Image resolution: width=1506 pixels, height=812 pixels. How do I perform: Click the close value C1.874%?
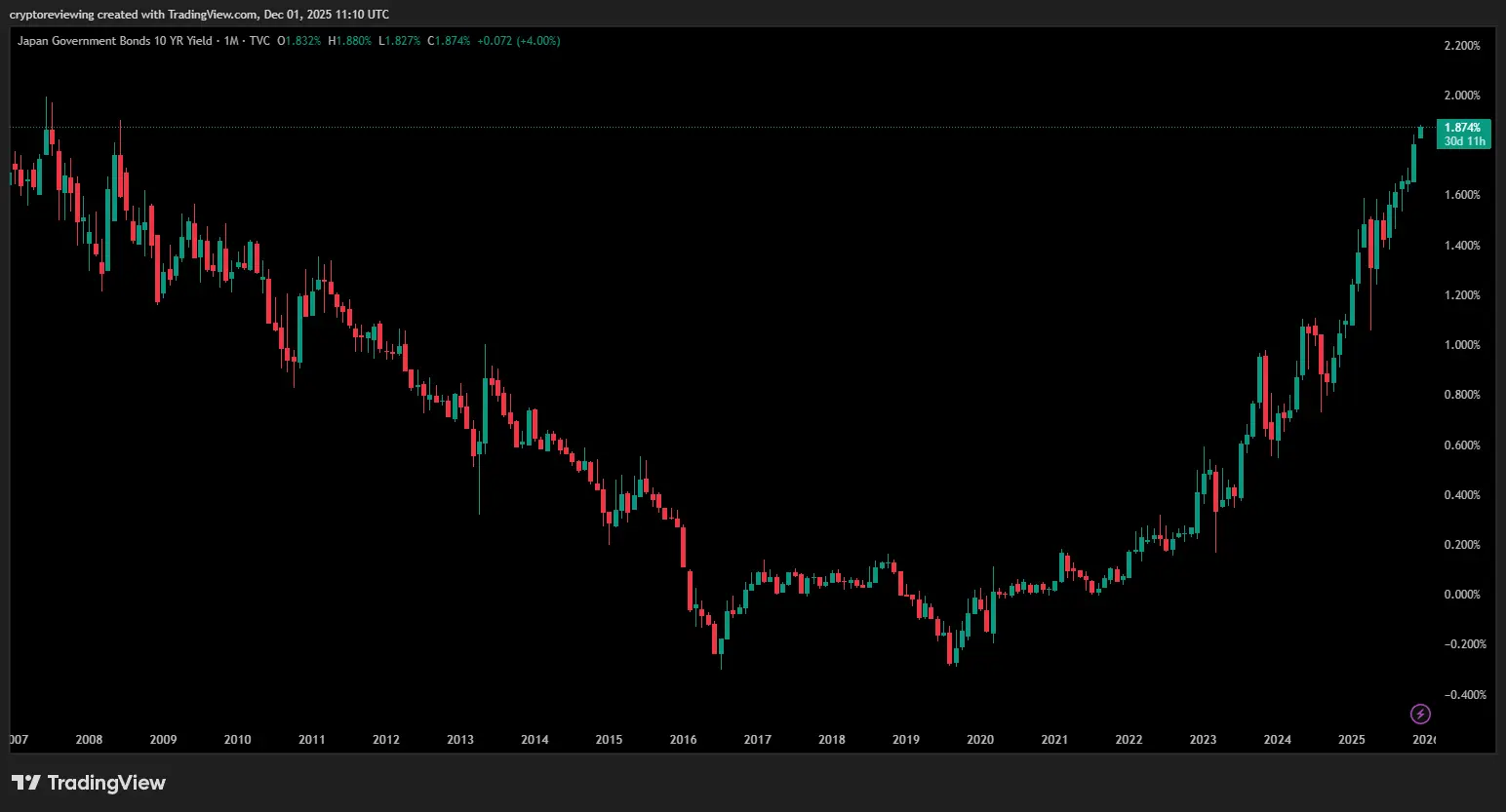pyautogui.click(x=449, y=41)
